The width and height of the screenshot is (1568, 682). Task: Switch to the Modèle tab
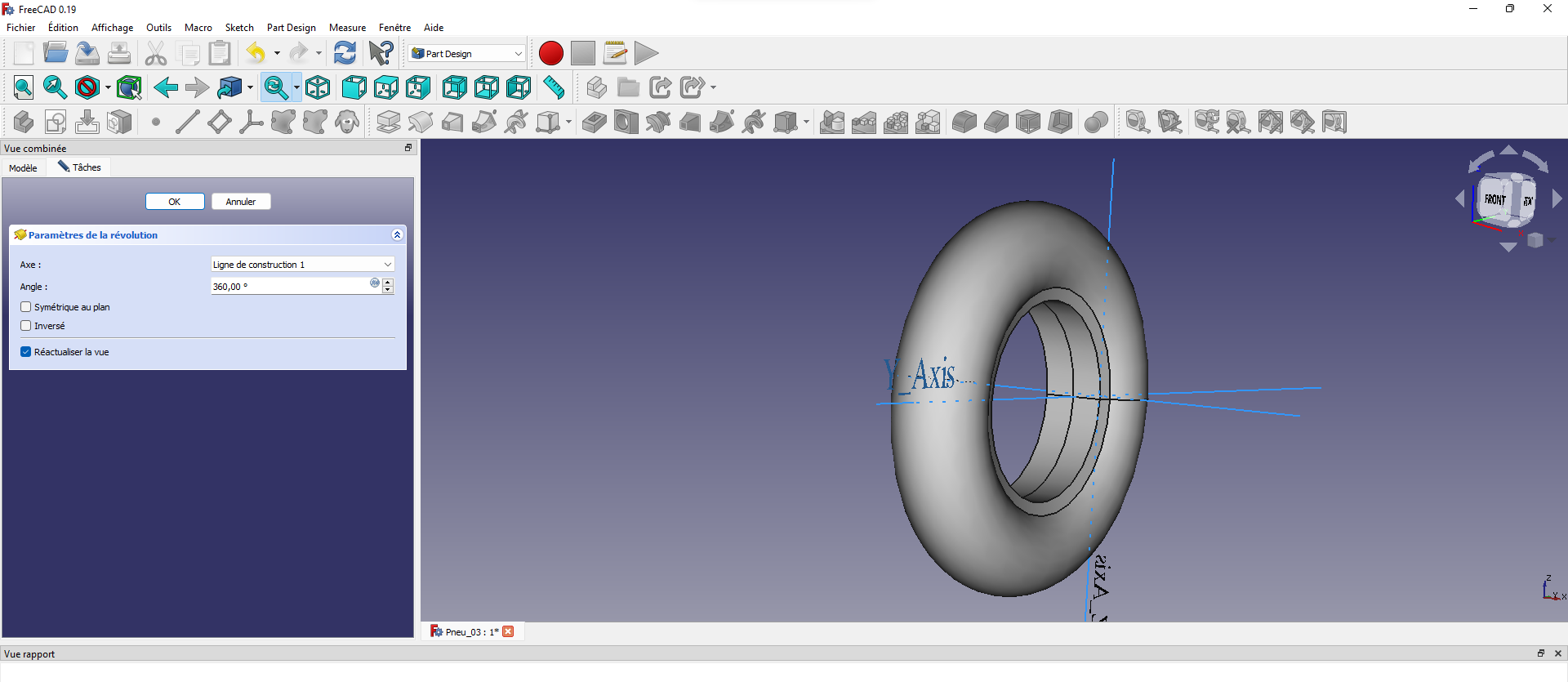(x=23, y=168)
